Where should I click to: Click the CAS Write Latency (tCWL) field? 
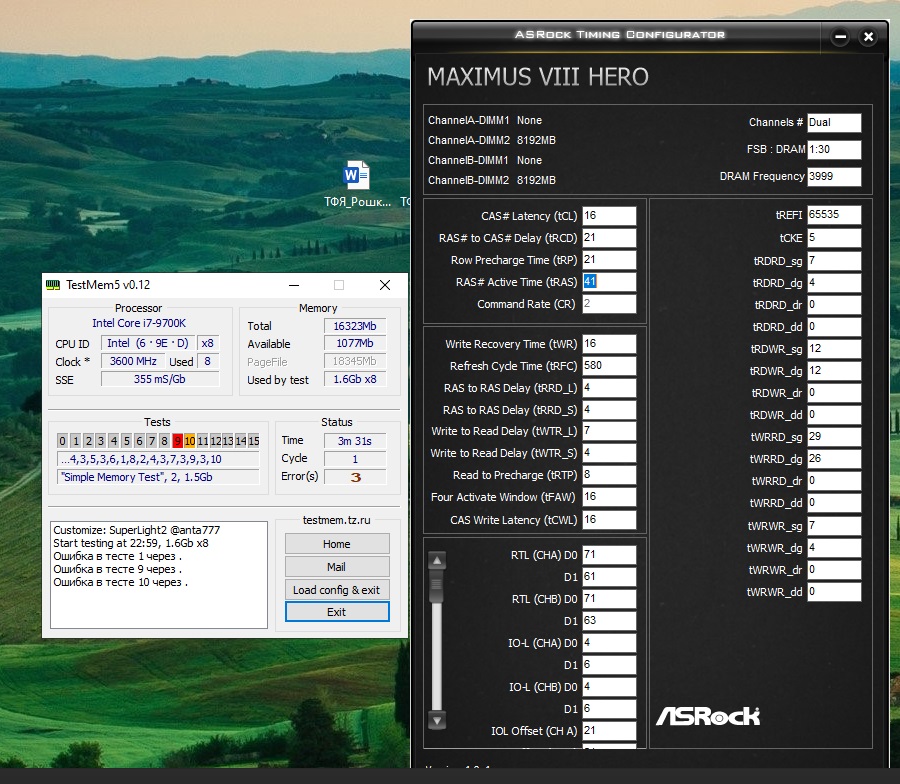pyautogui.click(x=609, y=519)
